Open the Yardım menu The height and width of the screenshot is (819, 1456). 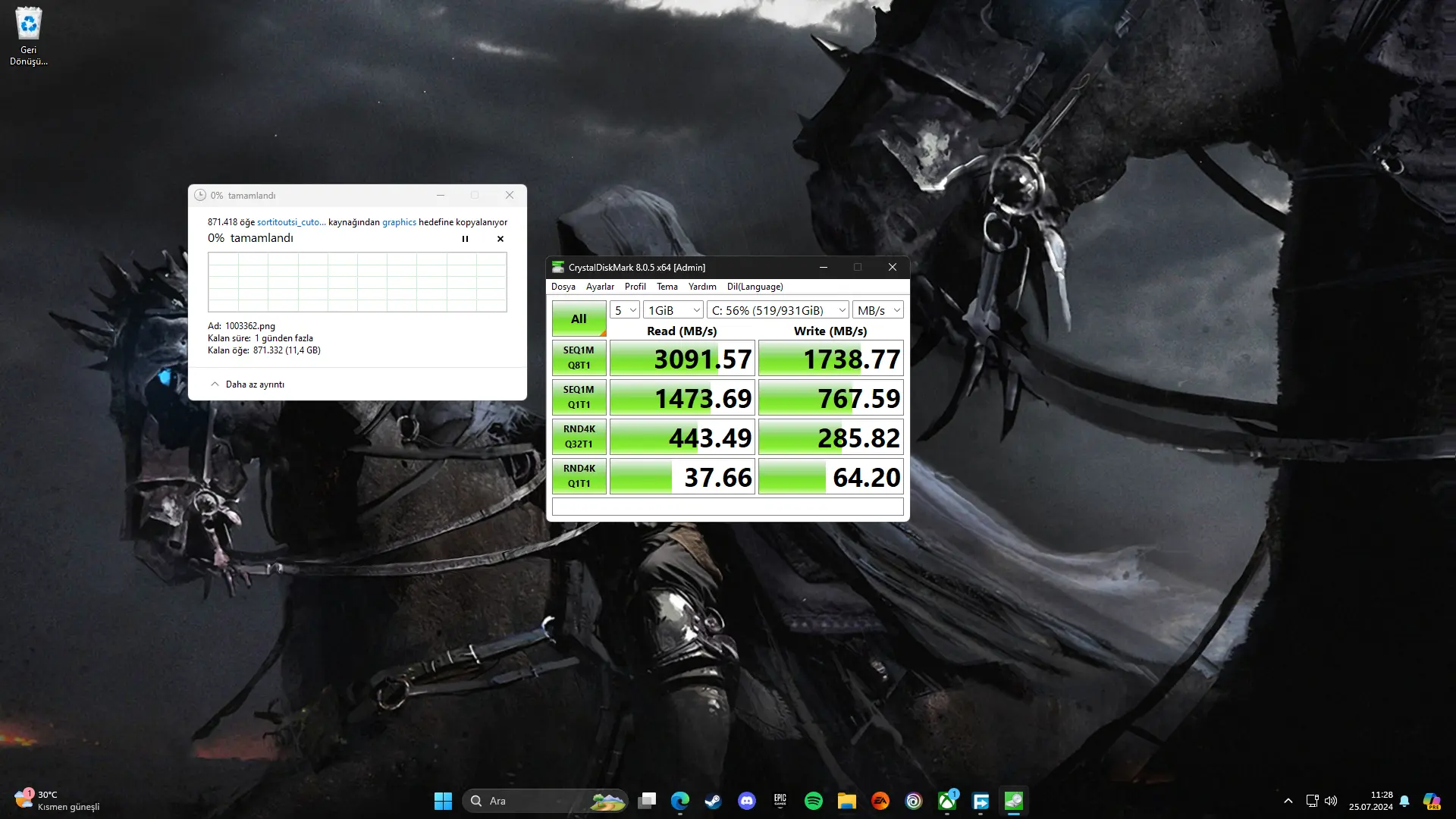702,287
